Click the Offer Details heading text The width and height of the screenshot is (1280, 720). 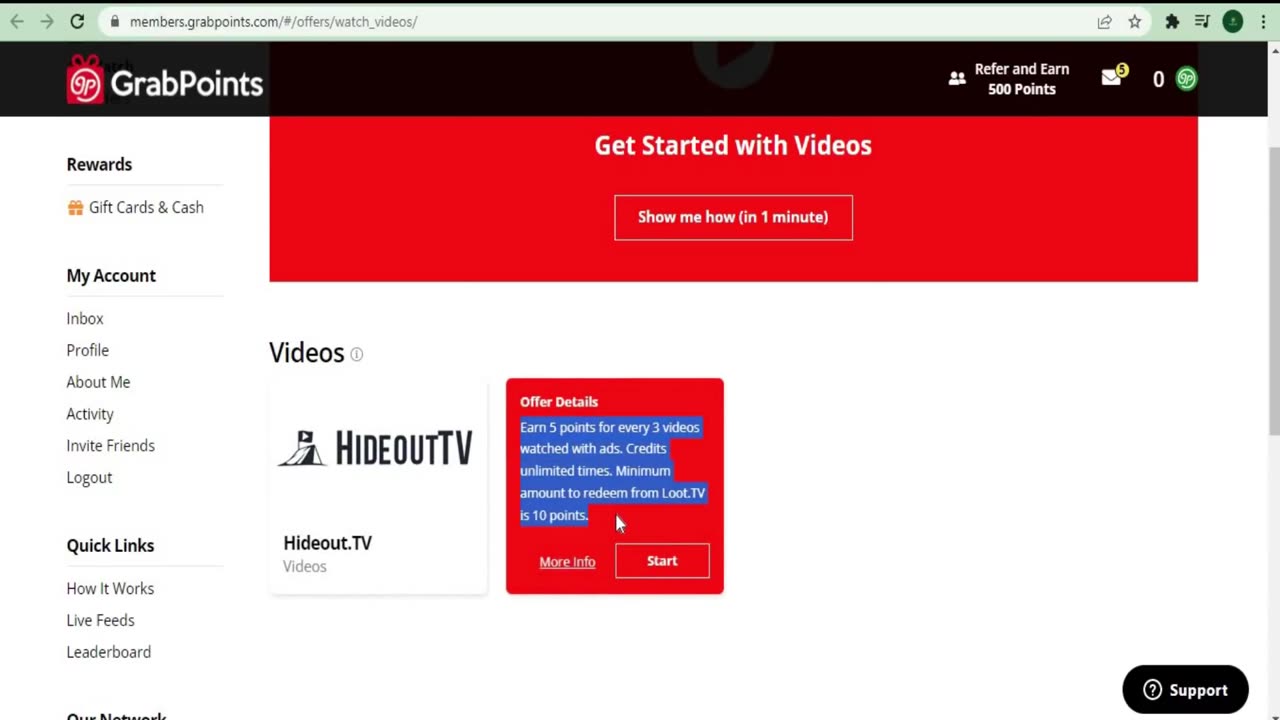coord(559,402)
